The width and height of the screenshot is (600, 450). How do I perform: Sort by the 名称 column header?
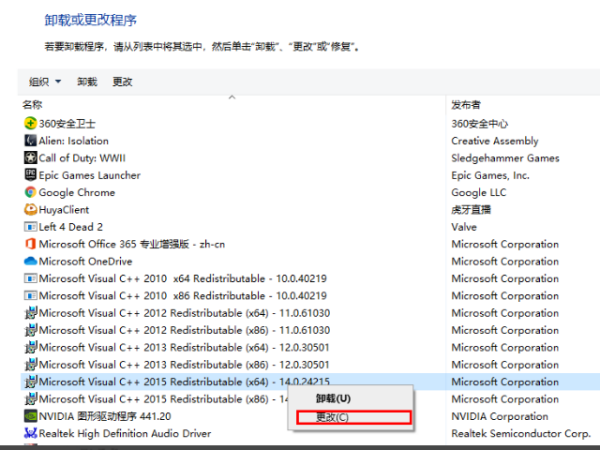pos(32,104)
